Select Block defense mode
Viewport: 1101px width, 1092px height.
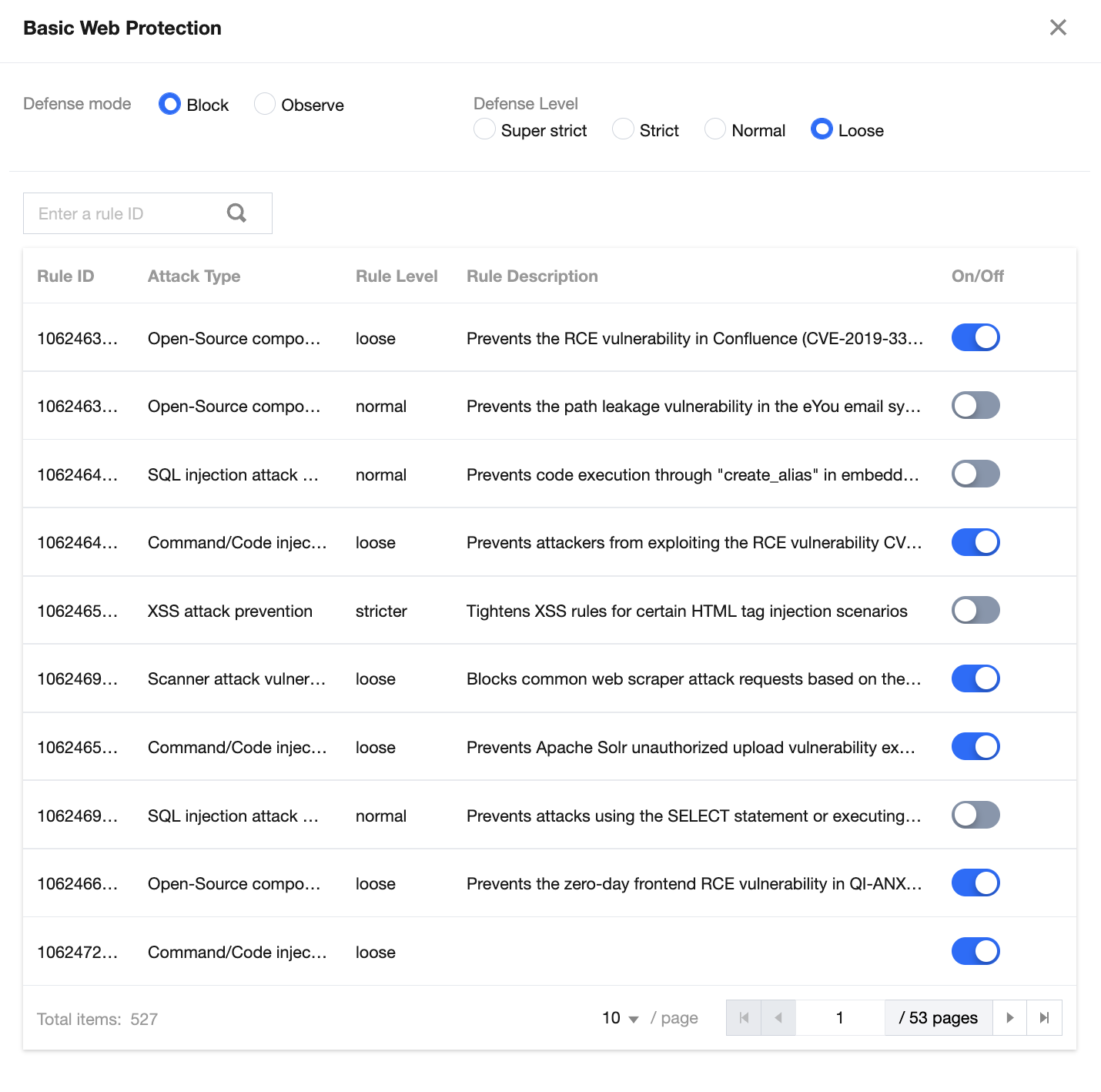point(169,104)
